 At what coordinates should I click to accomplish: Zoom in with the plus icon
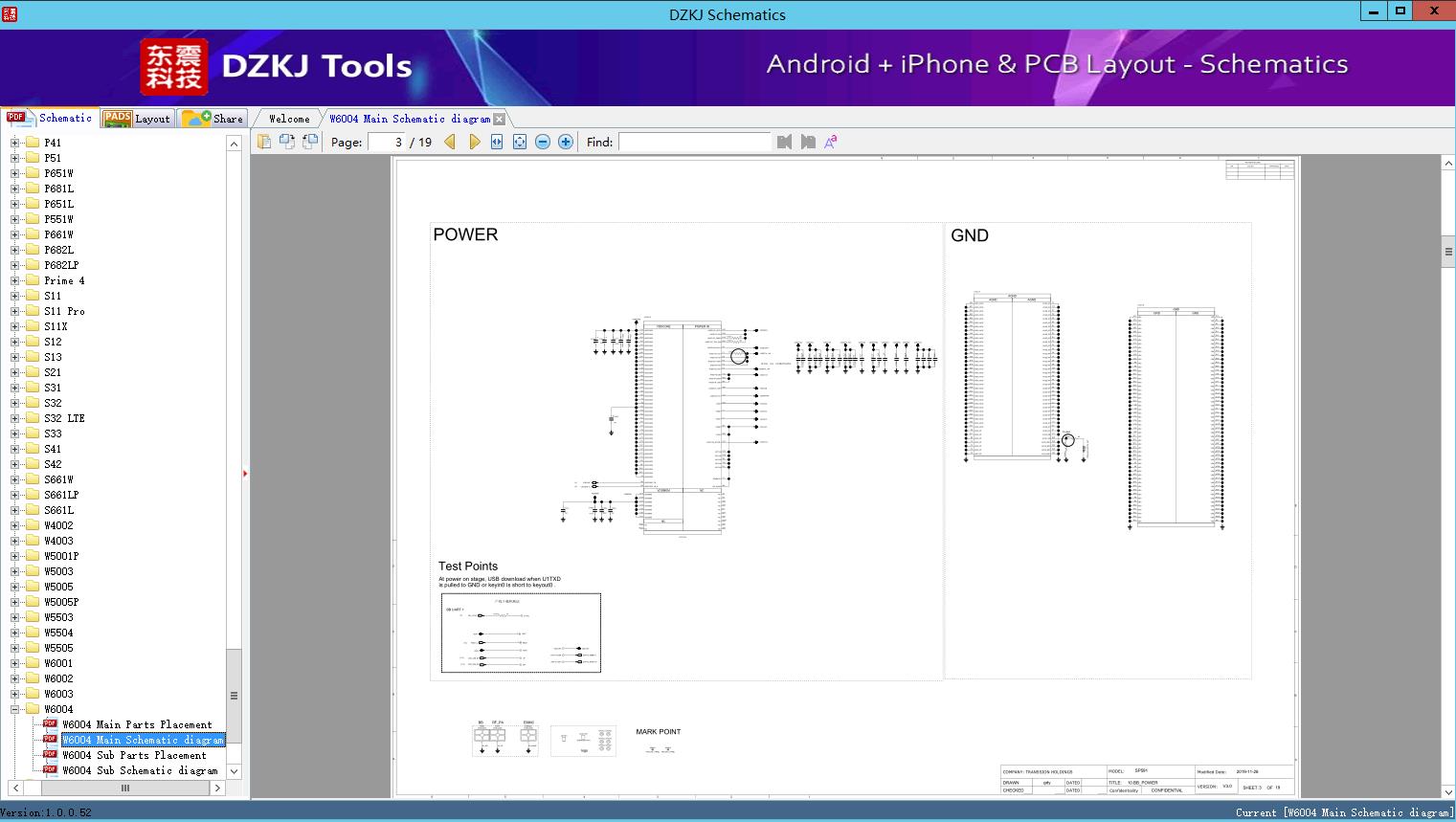(566, 142)
